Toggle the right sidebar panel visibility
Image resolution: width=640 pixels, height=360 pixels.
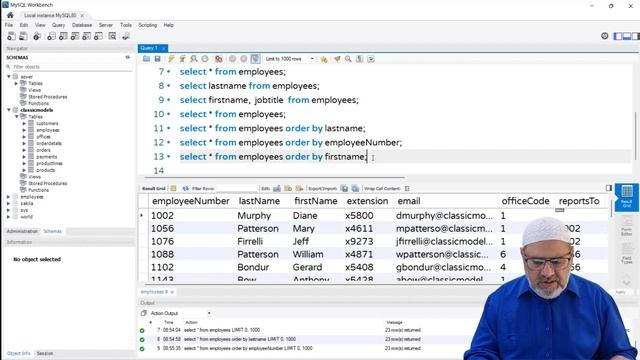click(636, 36)
